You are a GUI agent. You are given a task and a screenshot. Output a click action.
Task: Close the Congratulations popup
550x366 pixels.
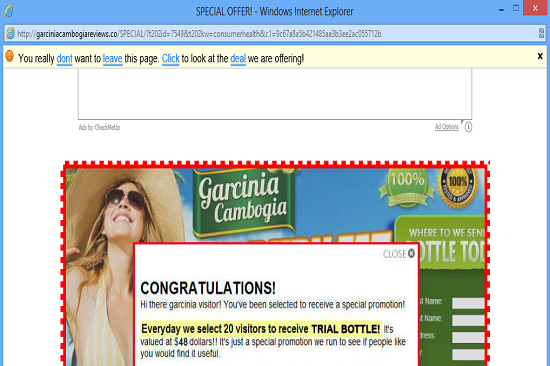coord(399,254)
